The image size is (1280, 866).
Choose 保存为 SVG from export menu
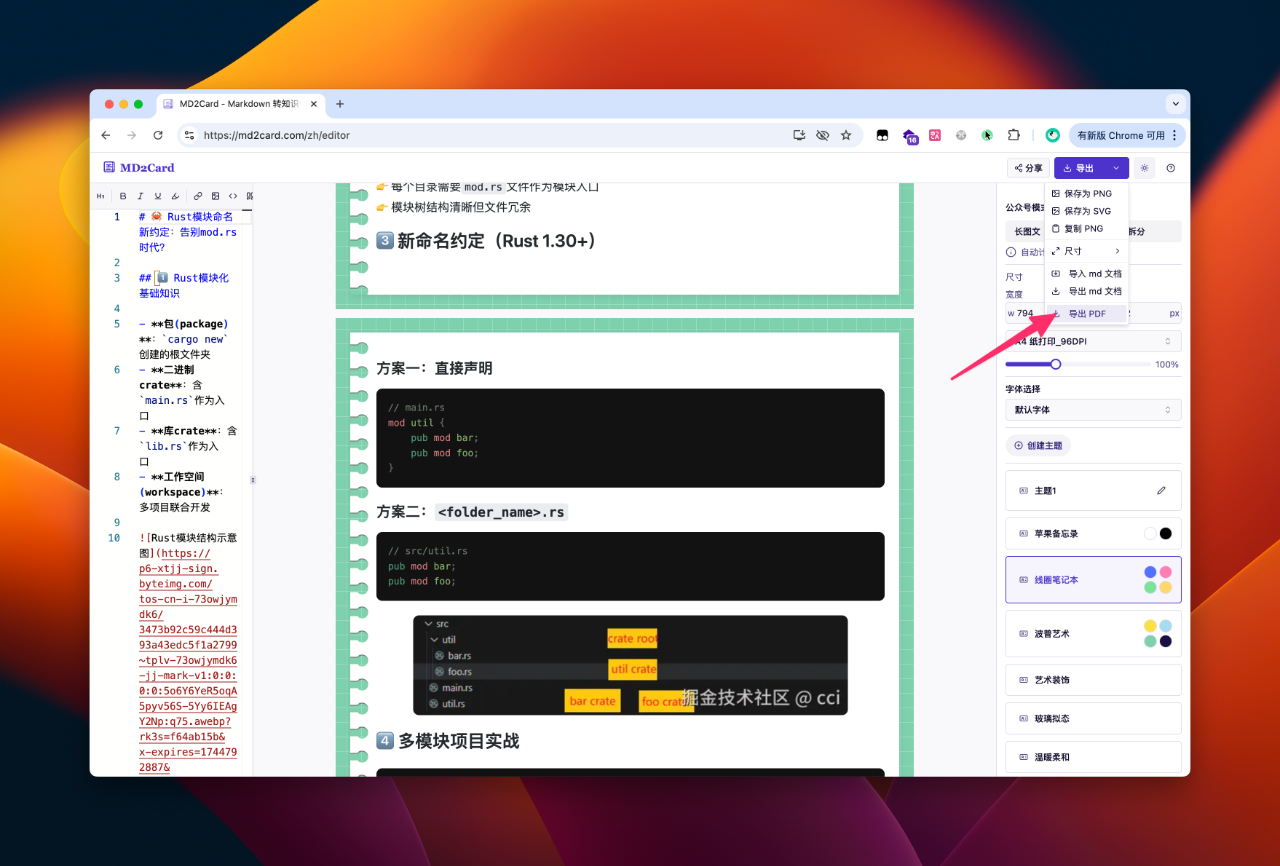(1086, 211)
